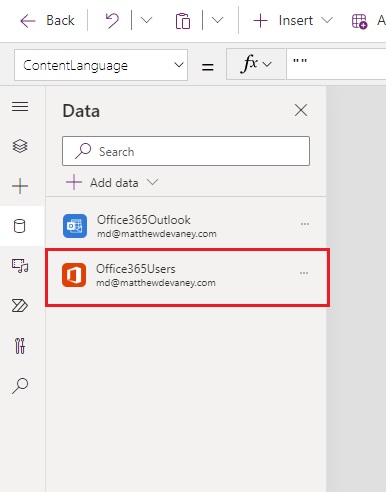This screenshot has width=386, height=492.
Task: Open the Power Automate icon in sidebar
Action: [20, 306]
